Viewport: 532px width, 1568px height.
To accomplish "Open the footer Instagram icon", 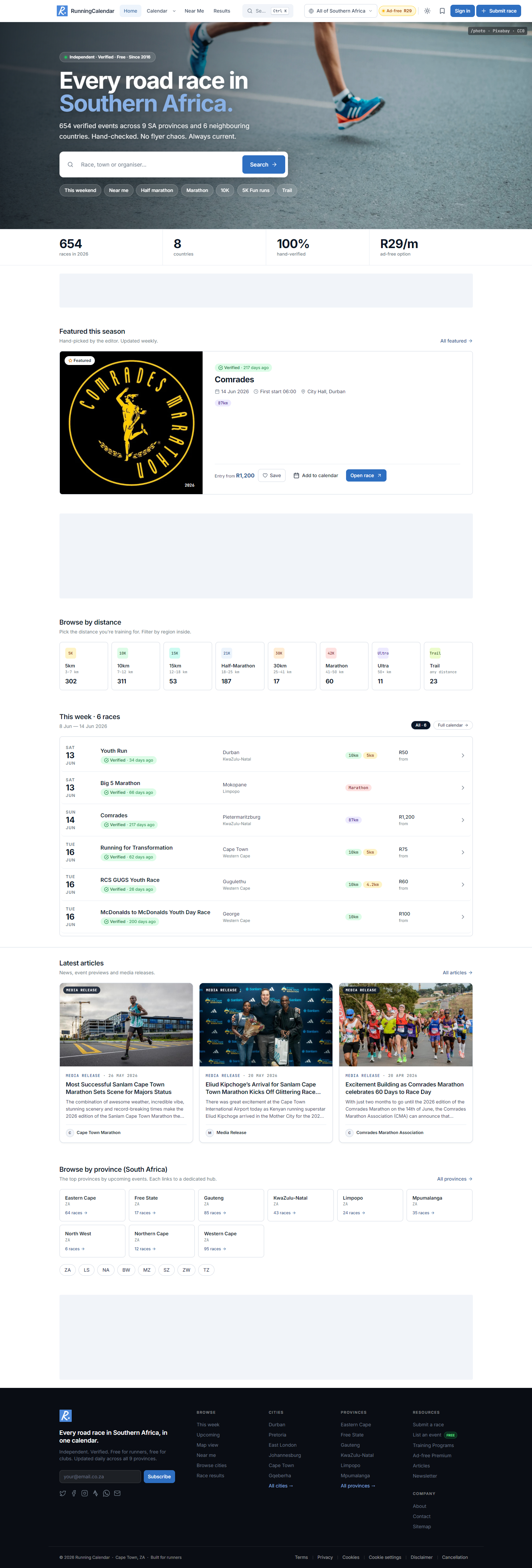I will (85, 1493).
